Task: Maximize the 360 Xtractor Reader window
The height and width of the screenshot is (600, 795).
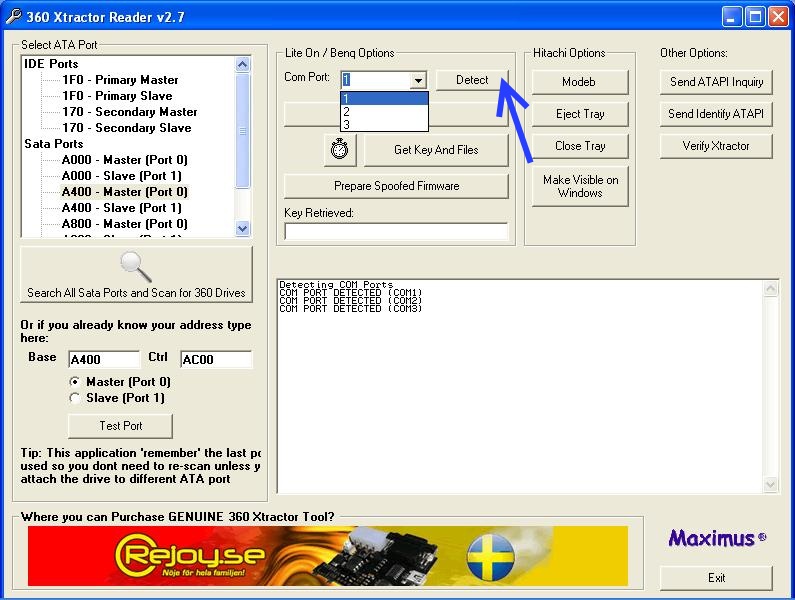Action: 755,17
